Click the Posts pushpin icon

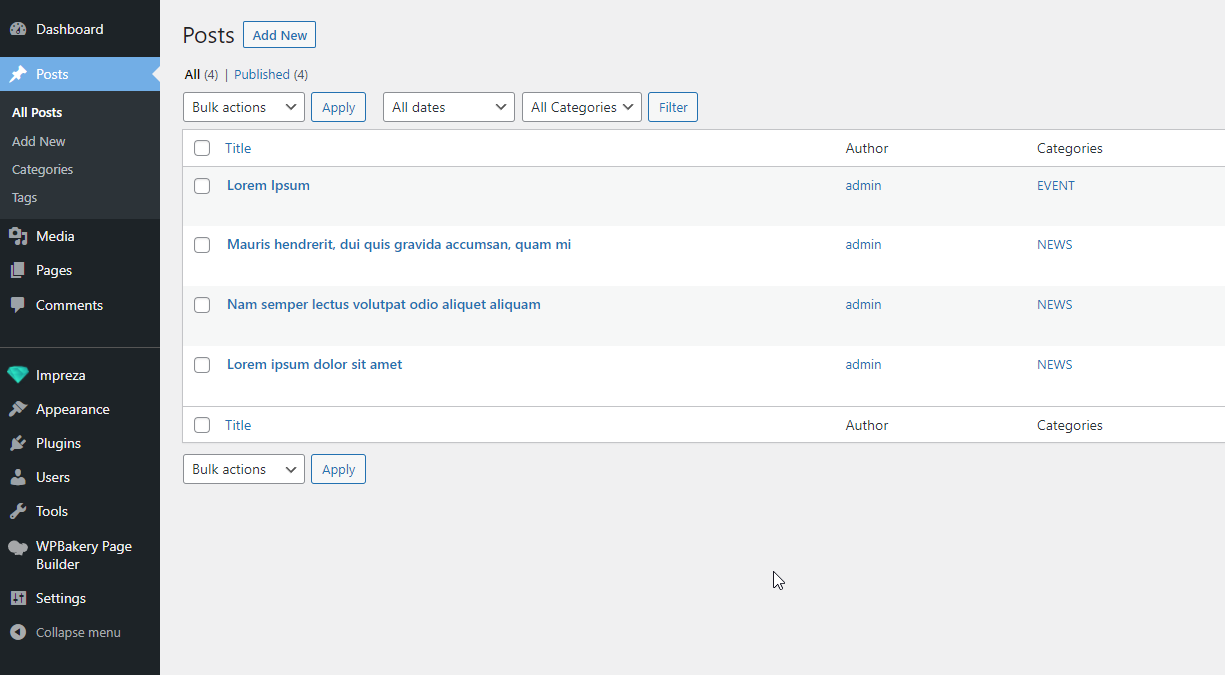[x=18, y=74]
